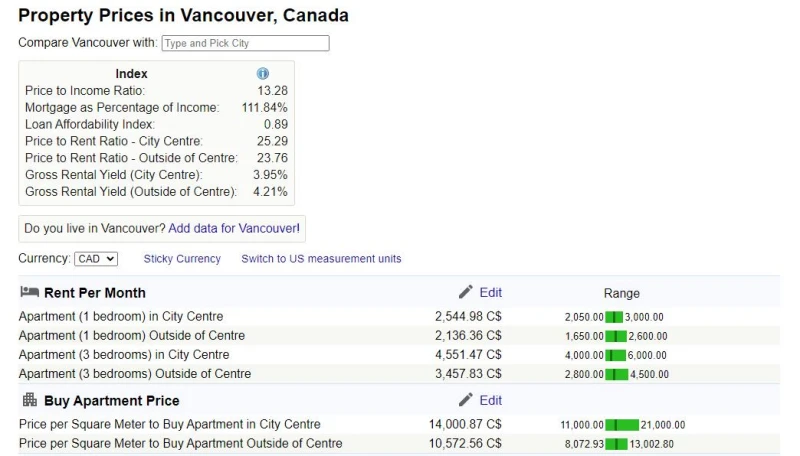Select Price to Rent Ratio value 23.76

[272, 158]
